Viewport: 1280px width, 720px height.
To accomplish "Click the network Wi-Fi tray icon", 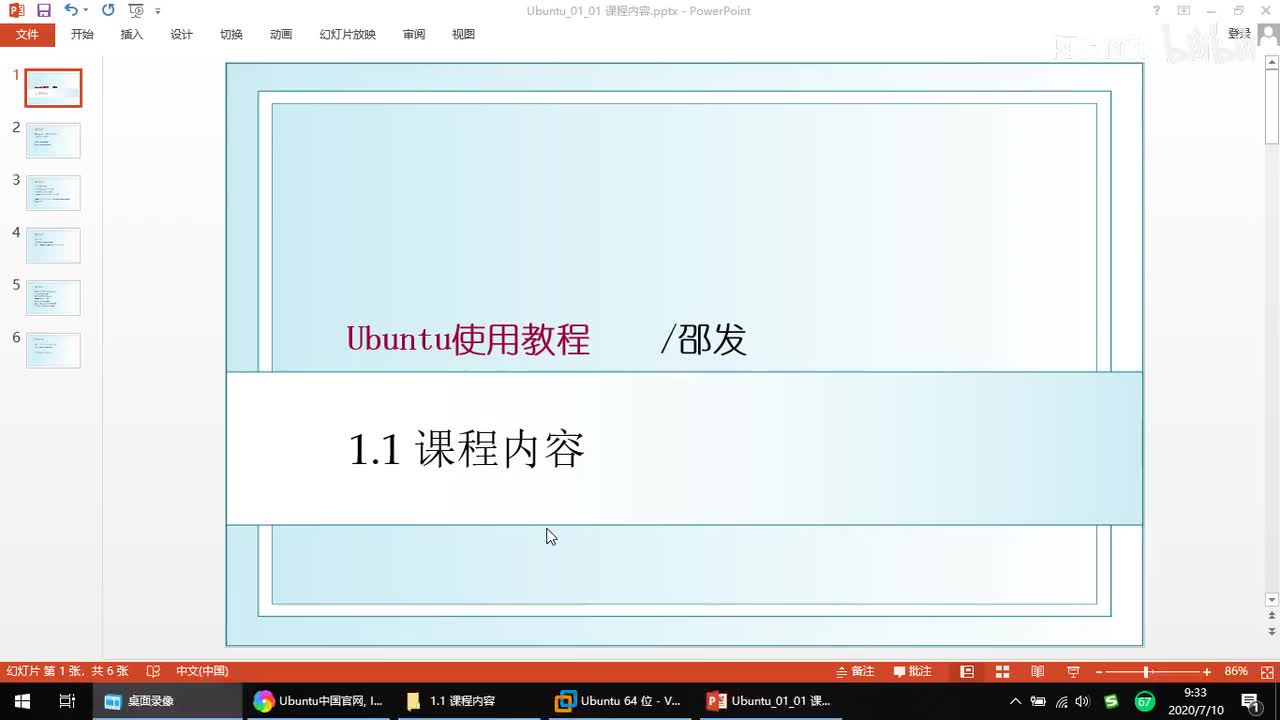I will coord(1062,701).
